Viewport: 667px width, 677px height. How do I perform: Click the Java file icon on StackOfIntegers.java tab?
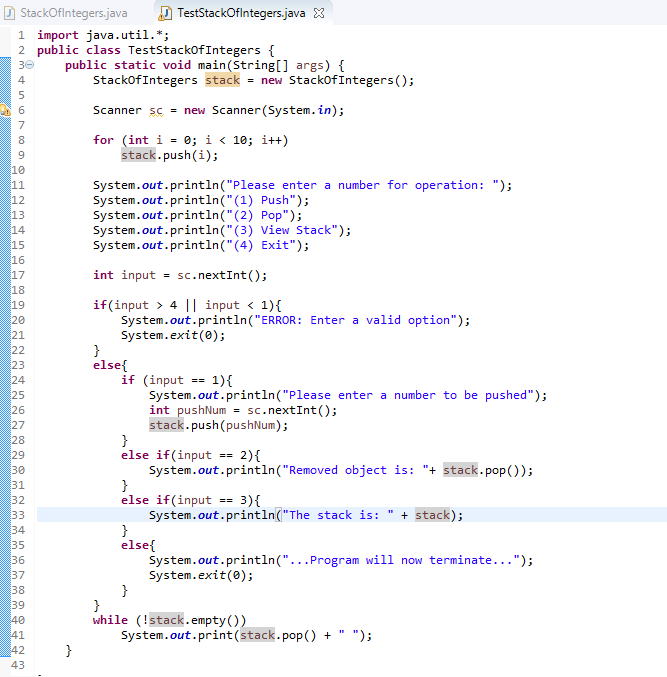pyautogui.click(x=9, y=13)
